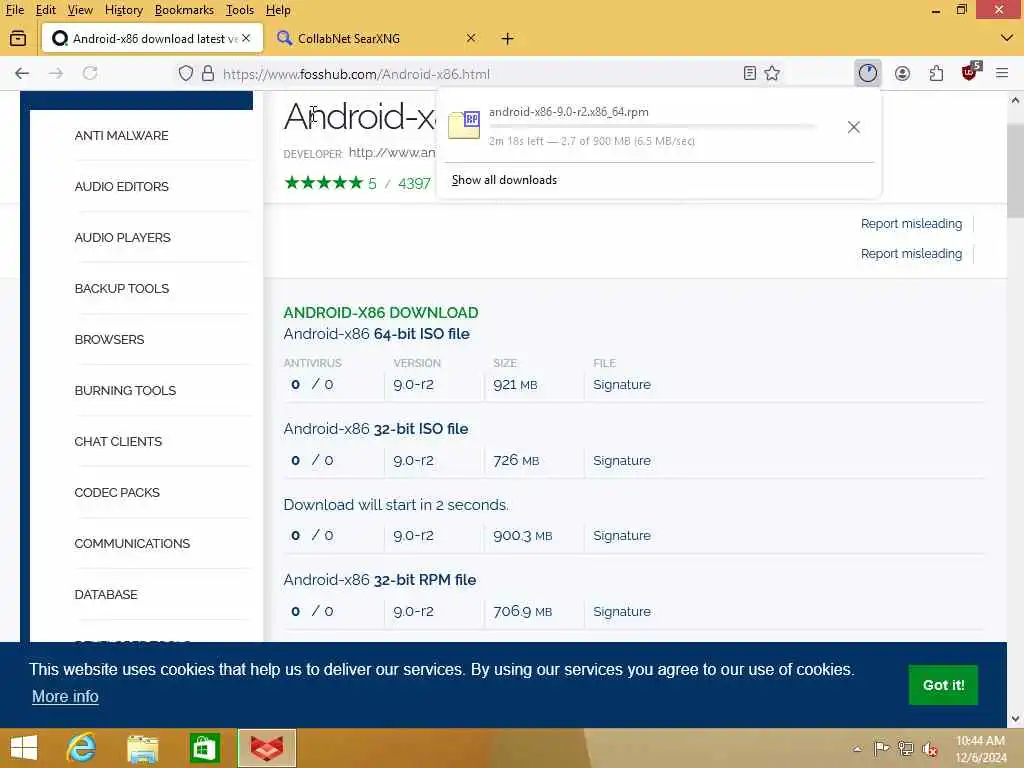Click the download progress bar
This screenshot has width=1024, height=768.
tap(653, 127)
